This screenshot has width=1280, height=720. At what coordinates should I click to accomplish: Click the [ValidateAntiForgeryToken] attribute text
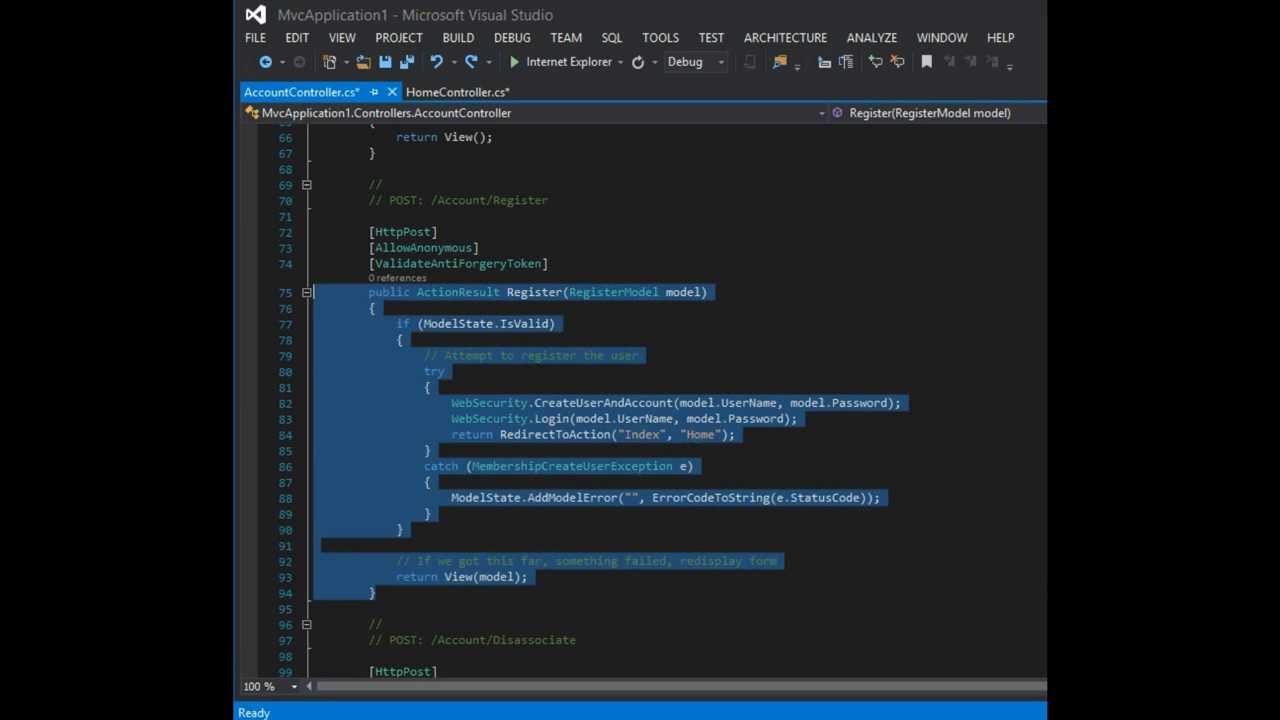point(458,264)
